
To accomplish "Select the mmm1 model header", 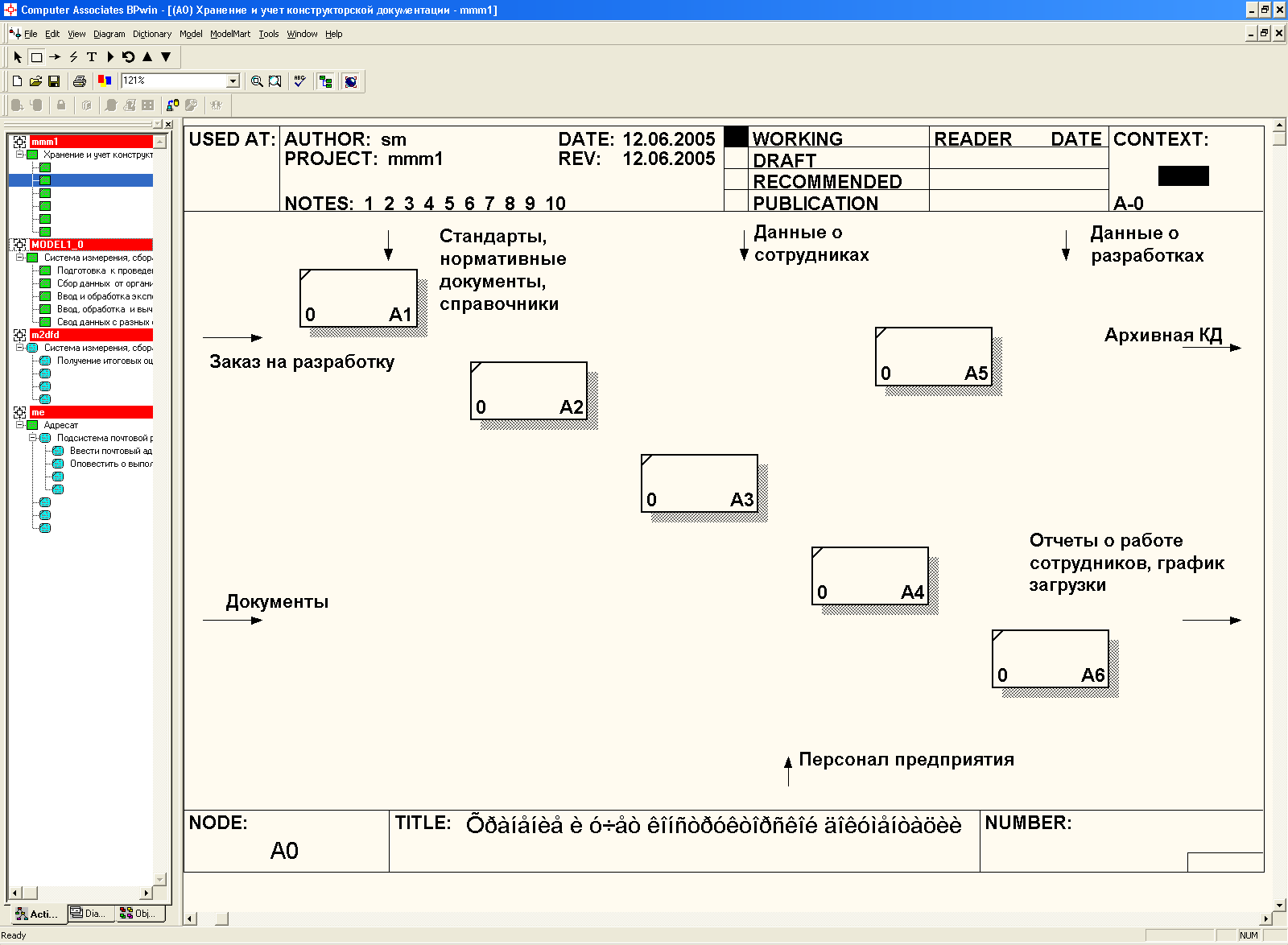I will 91,142.
